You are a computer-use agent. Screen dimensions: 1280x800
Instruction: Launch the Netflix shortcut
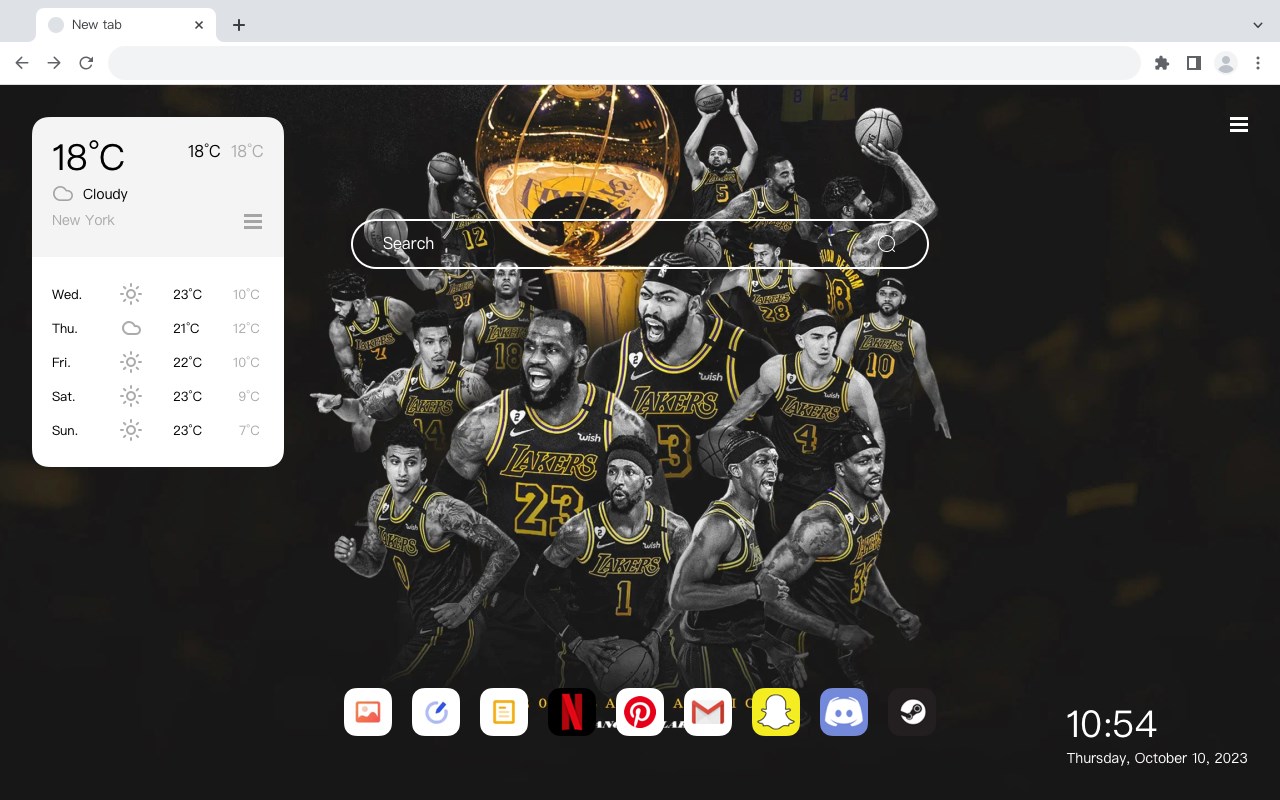[x=572, y=712]
